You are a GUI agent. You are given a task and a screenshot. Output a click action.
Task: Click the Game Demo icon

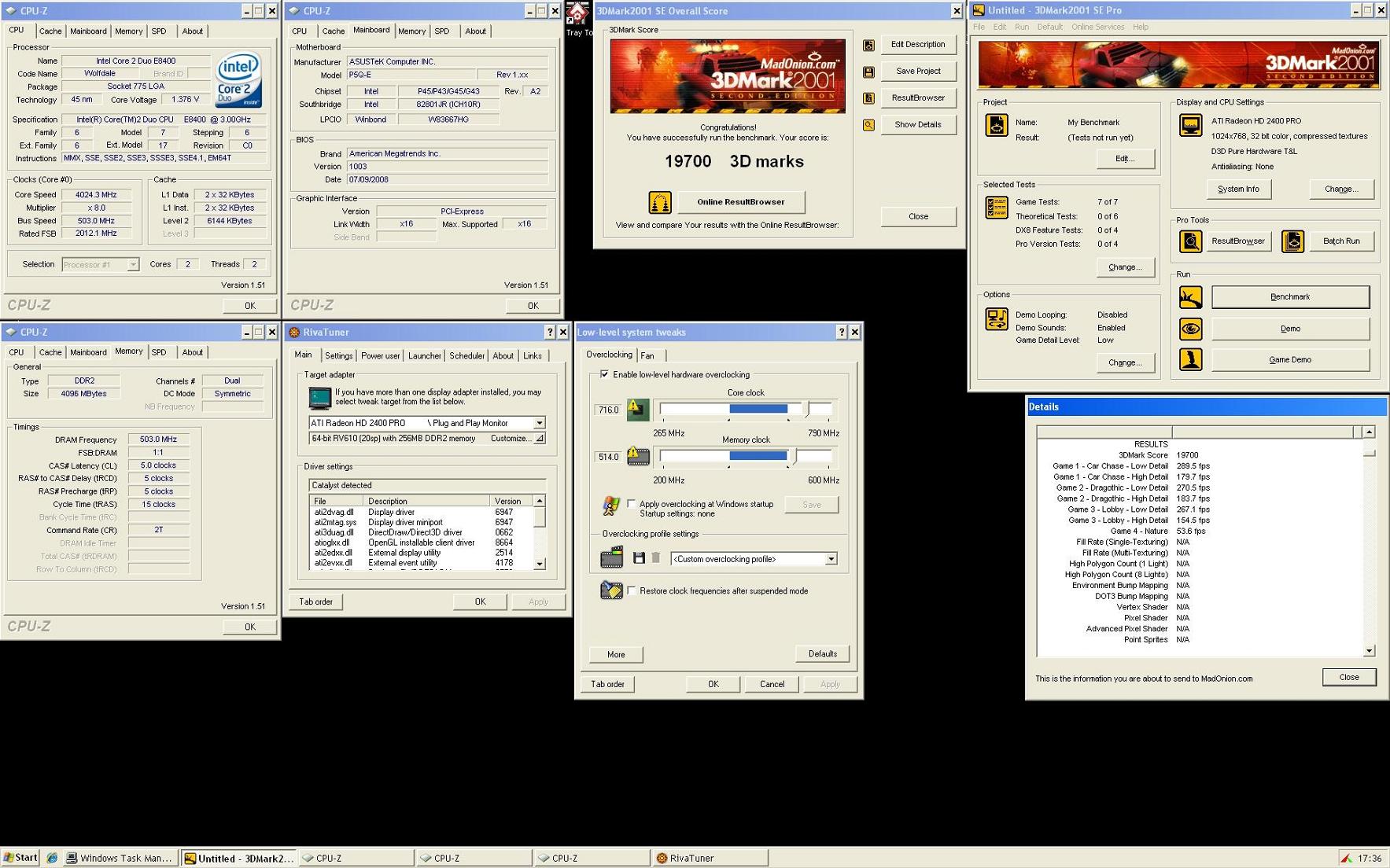pos(1190,359)
